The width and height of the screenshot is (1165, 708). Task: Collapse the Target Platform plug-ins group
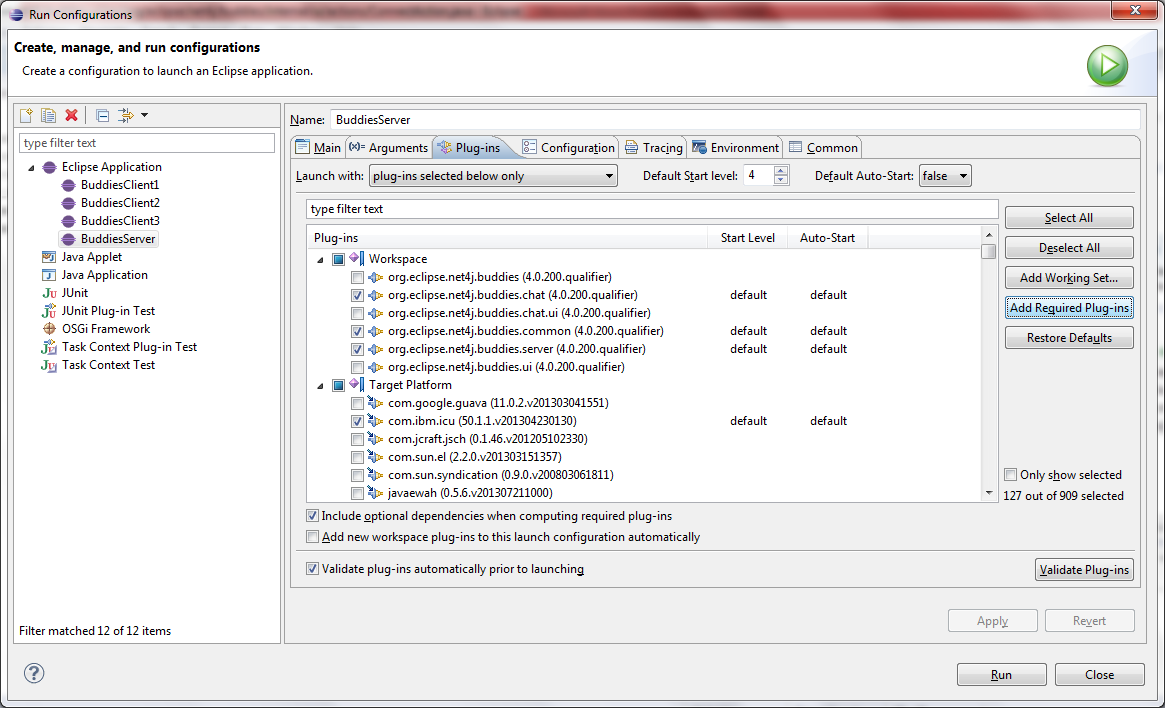tap(320, 386)
